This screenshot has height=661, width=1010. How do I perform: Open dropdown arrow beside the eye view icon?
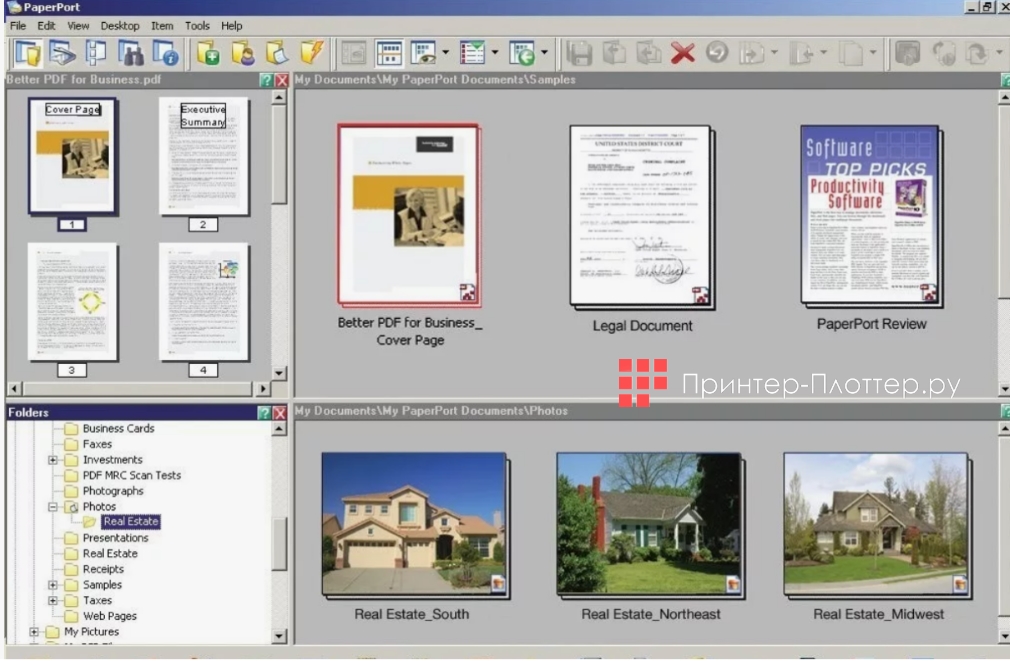coord(445,52)
